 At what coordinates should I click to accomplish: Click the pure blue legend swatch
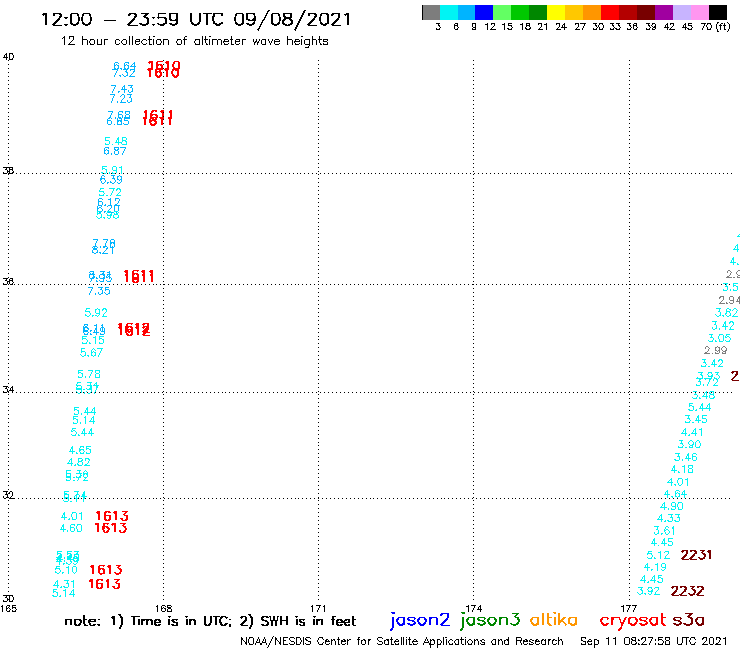click(484, 12)
